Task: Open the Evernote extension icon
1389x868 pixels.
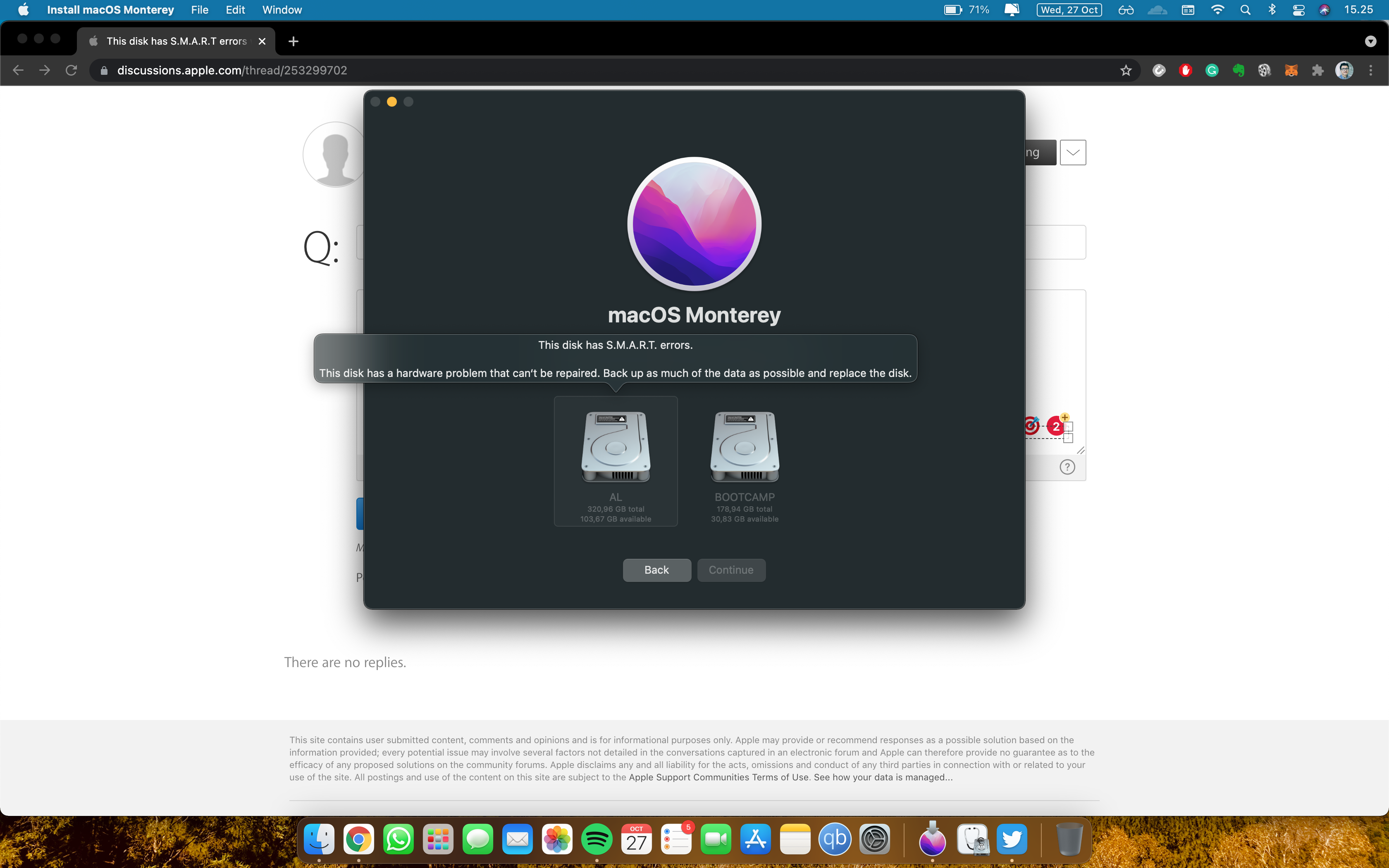Action: (1238, 71)
